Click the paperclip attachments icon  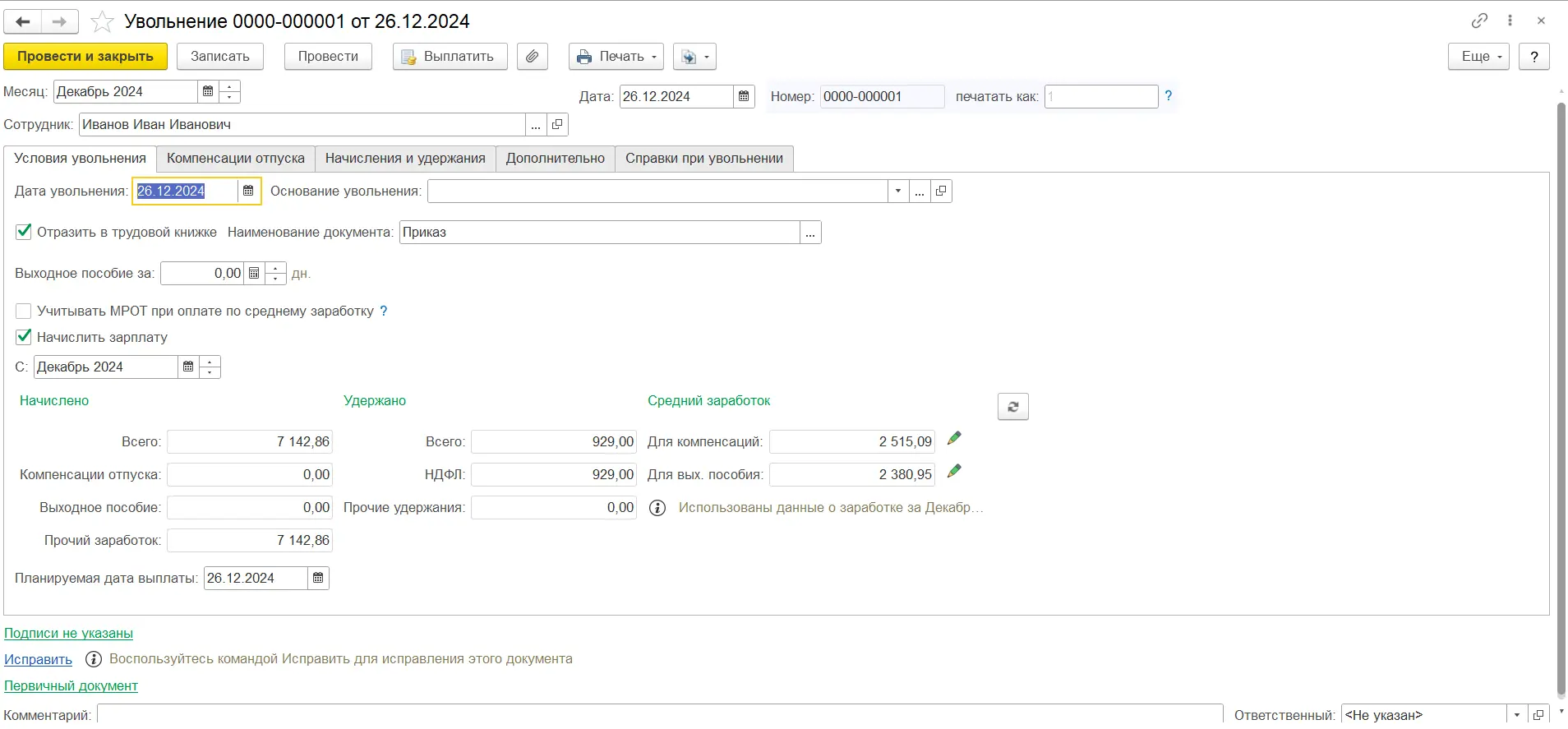coord(533,57)
